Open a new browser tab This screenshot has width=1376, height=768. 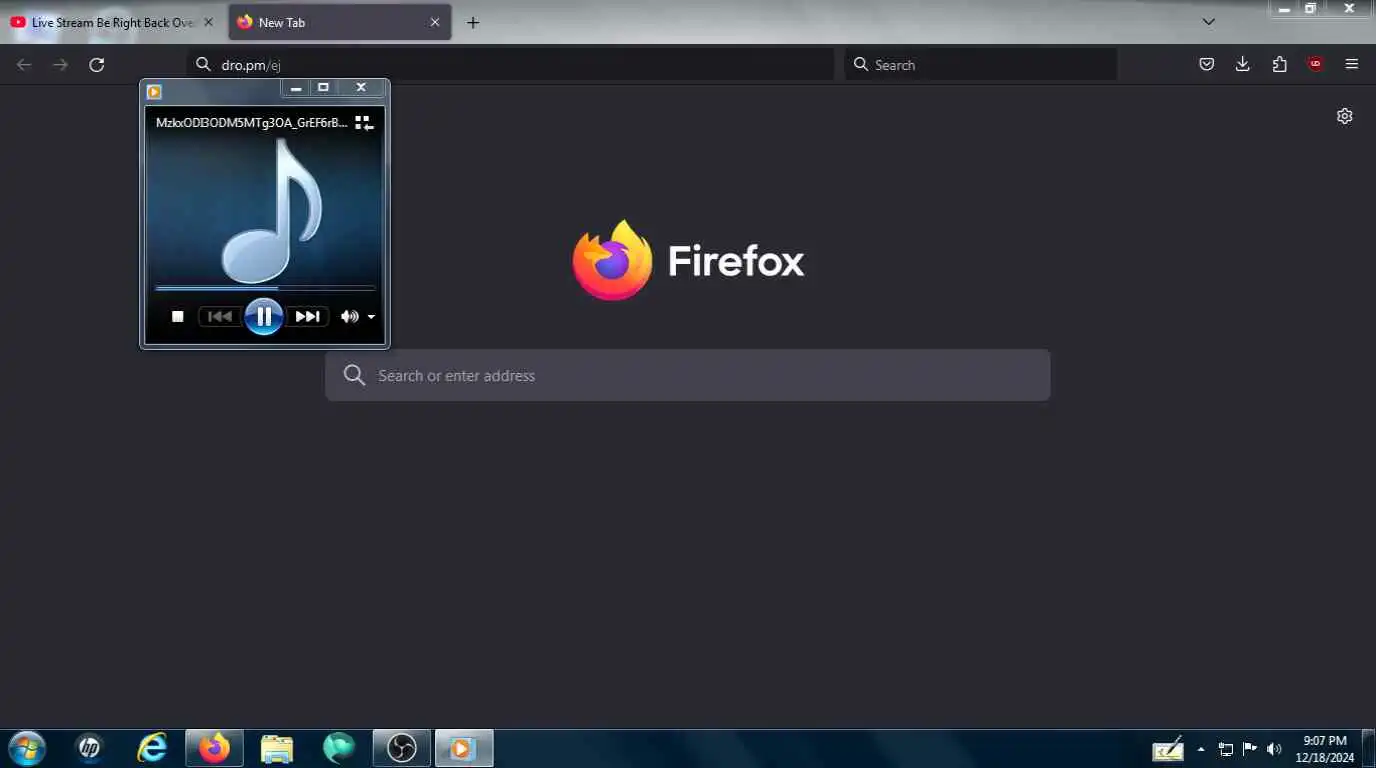coord(473,22)
